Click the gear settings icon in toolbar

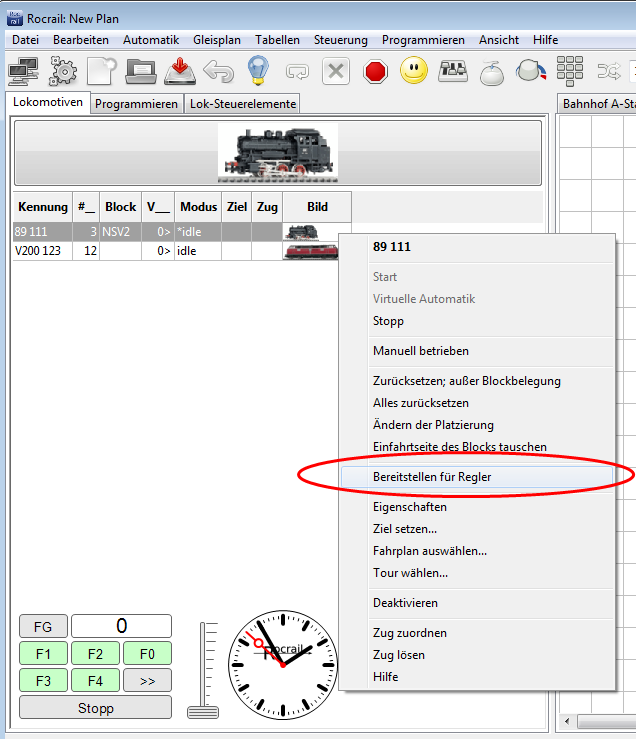point(63,71)
